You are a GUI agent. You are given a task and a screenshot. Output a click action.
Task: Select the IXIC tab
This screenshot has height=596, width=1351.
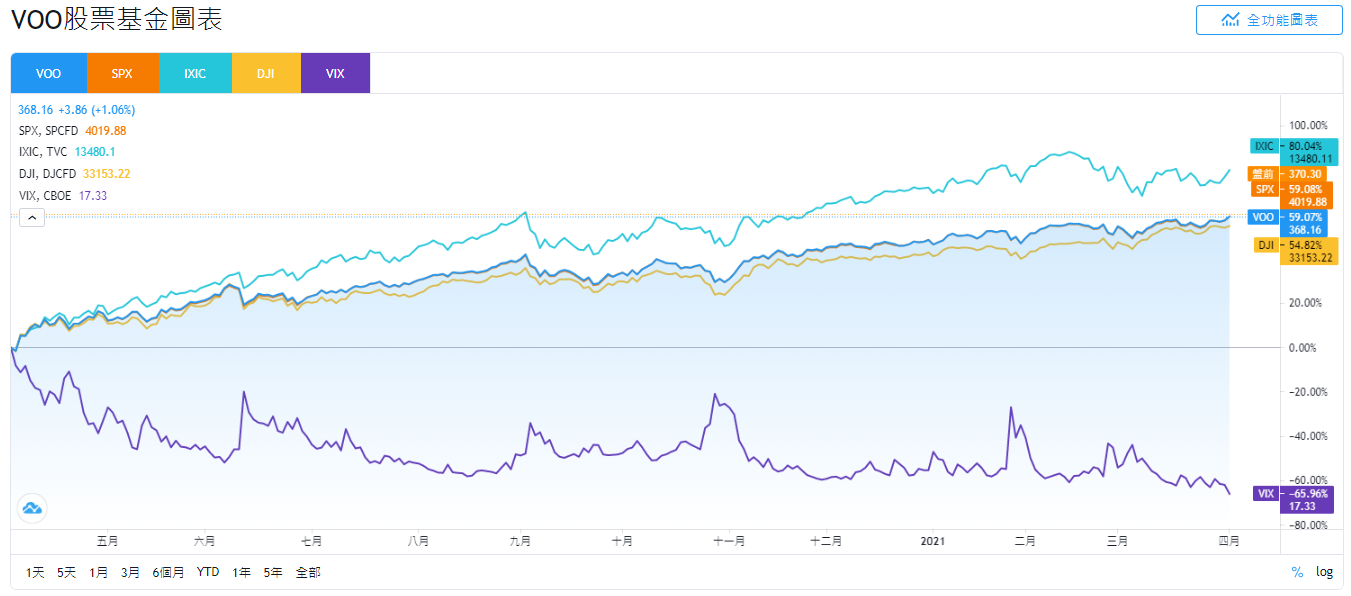[x=195, y=73]
